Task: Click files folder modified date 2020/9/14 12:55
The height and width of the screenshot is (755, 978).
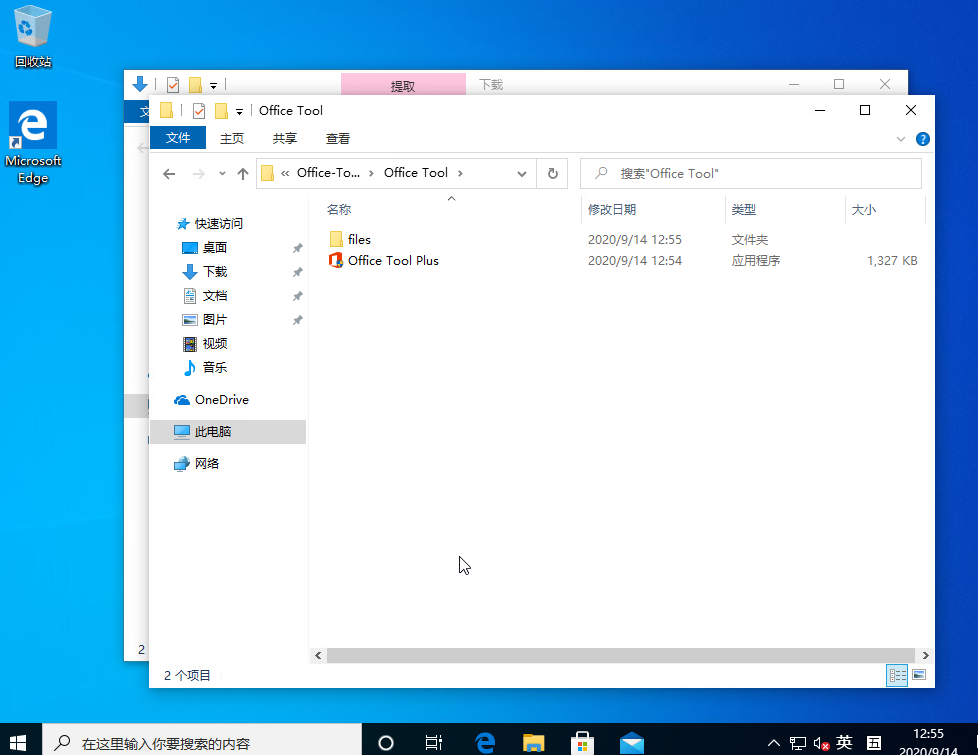Action: tap(634, 240)
